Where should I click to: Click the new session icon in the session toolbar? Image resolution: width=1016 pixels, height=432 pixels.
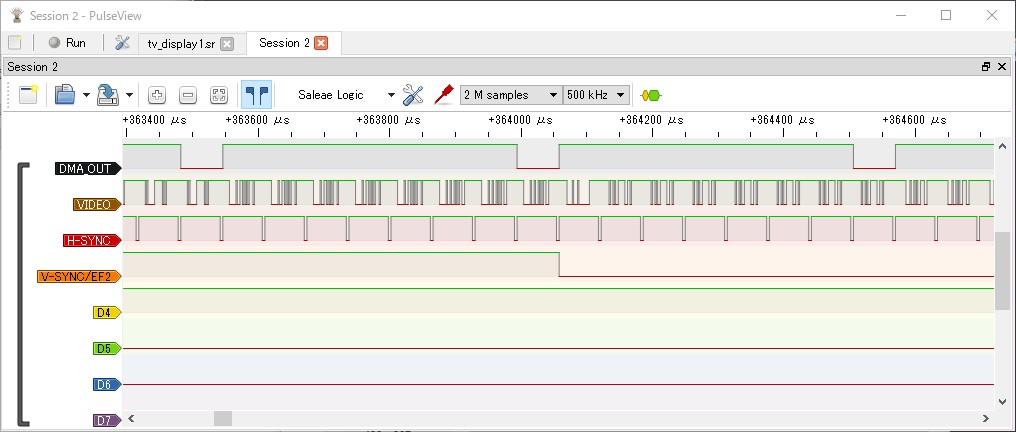pos(28,95)
